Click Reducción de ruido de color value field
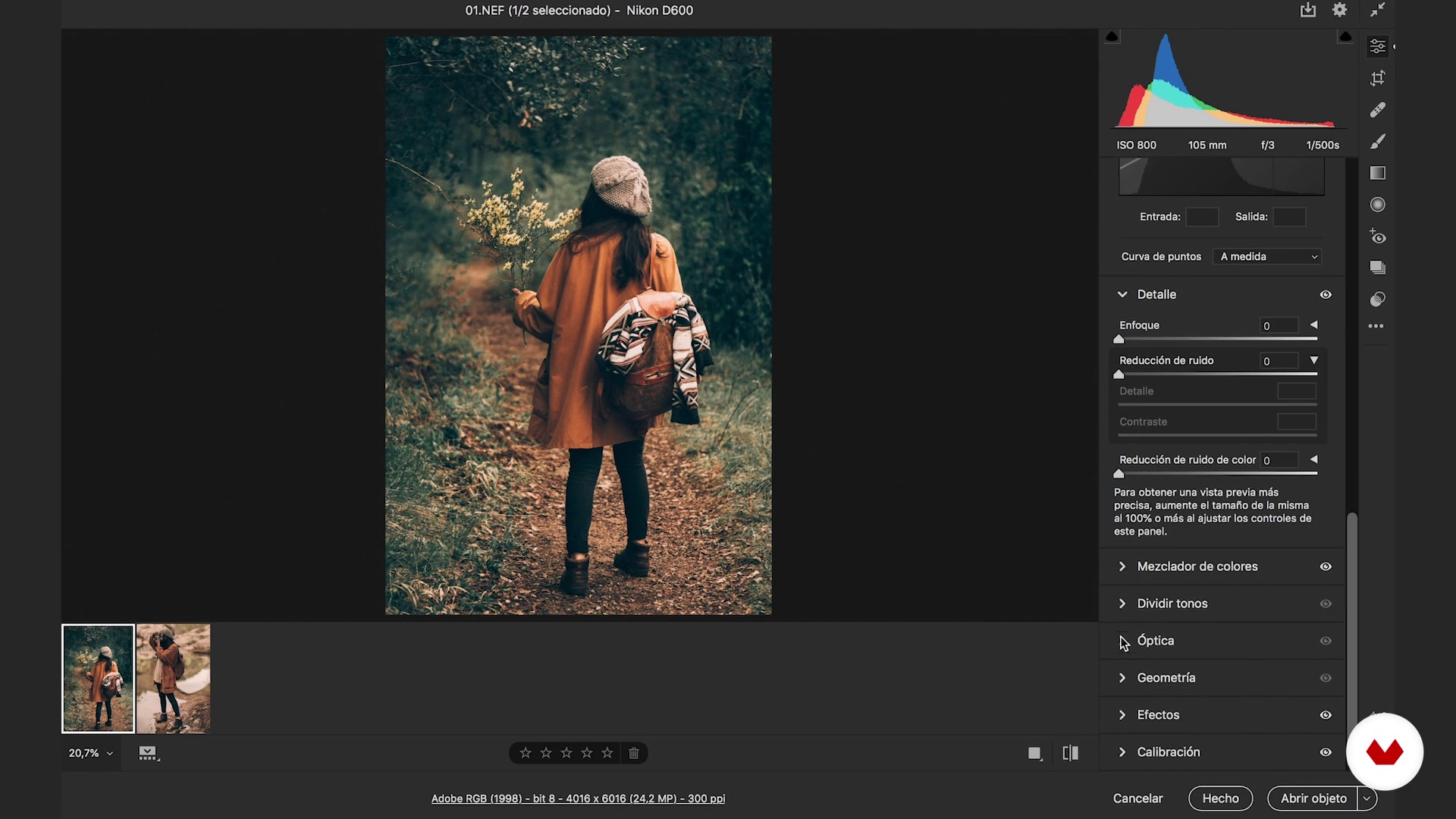1456x819 pixels. tap(1279, 460)
